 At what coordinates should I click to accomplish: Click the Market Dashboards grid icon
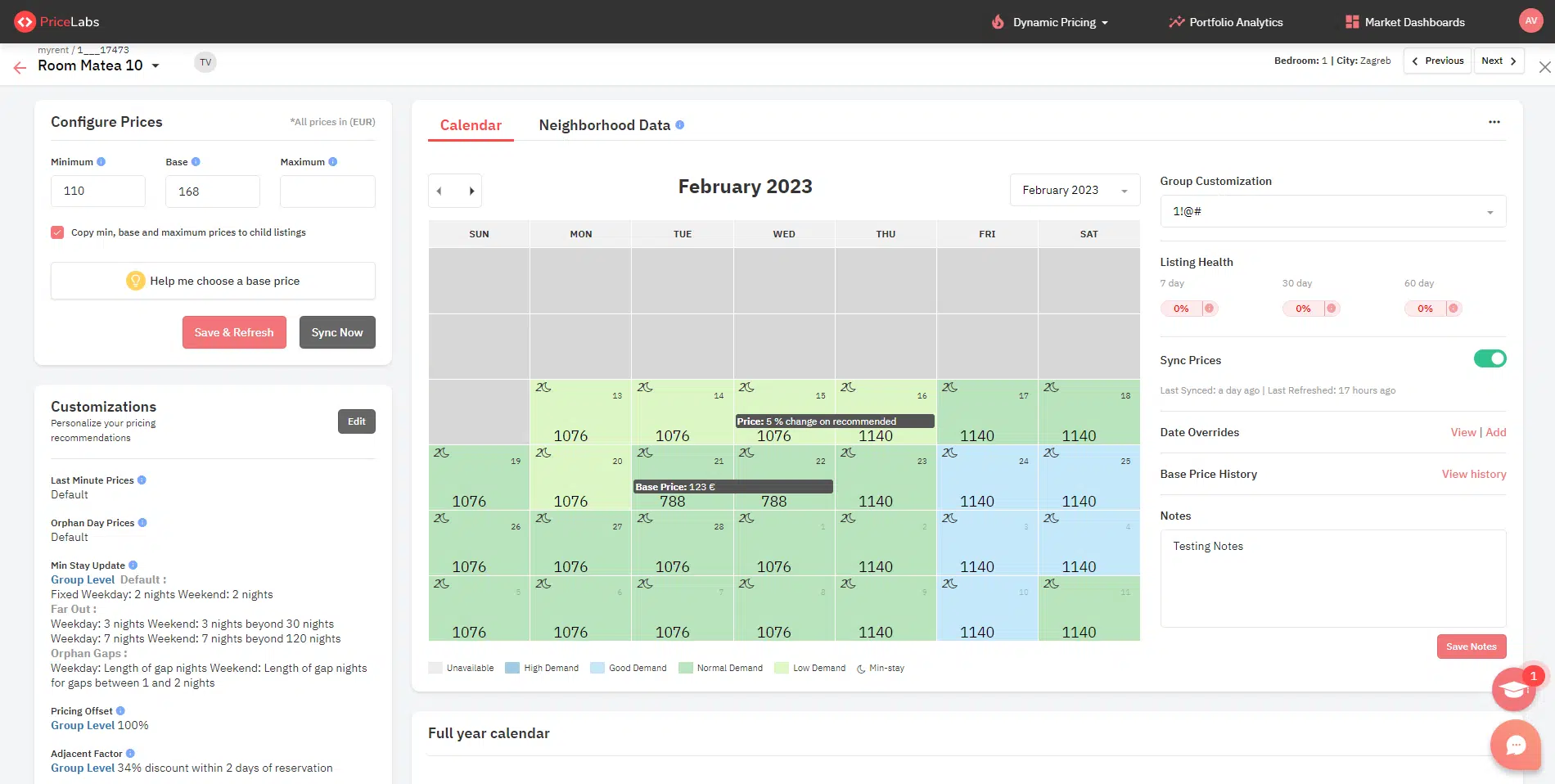point(1350,21)
